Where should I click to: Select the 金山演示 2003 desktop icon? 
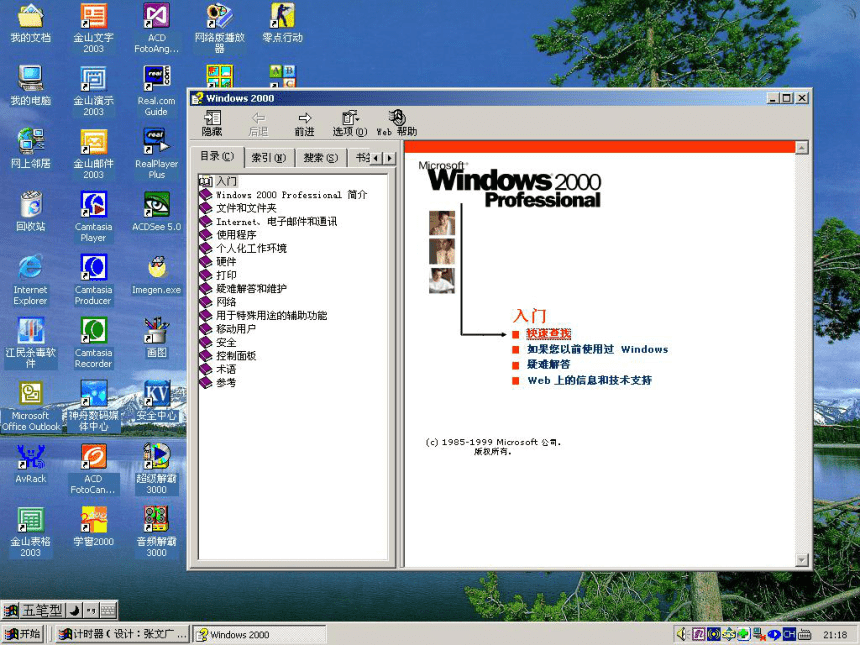[x=94, y=91]
